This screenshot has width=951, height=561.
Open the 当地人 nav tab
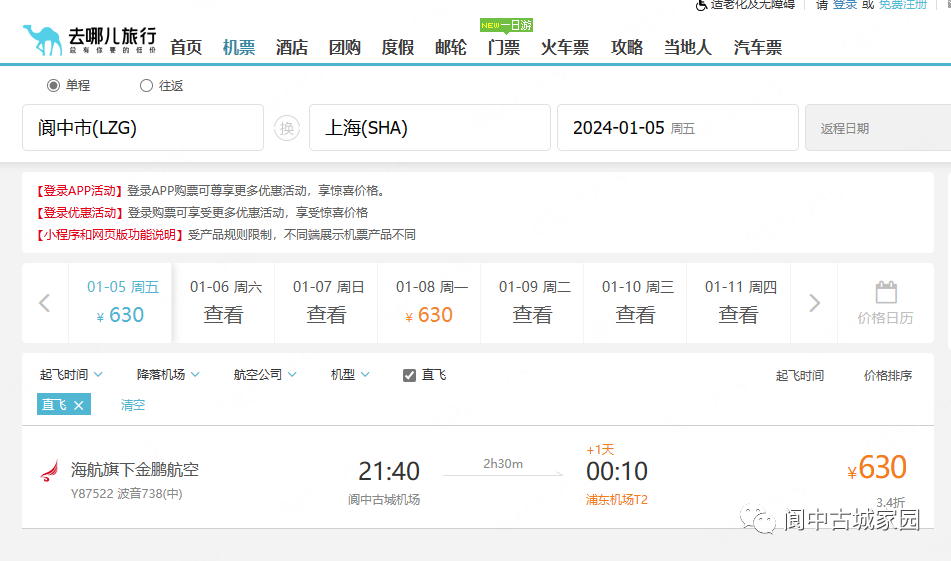(x=688, y=47)
